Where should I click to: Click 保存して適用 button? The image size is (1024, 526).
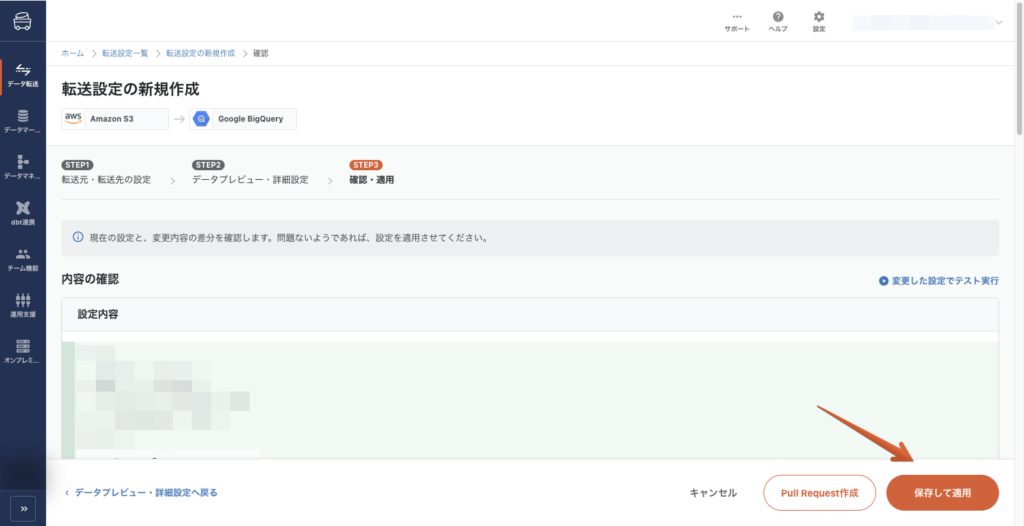click(942, 493)
